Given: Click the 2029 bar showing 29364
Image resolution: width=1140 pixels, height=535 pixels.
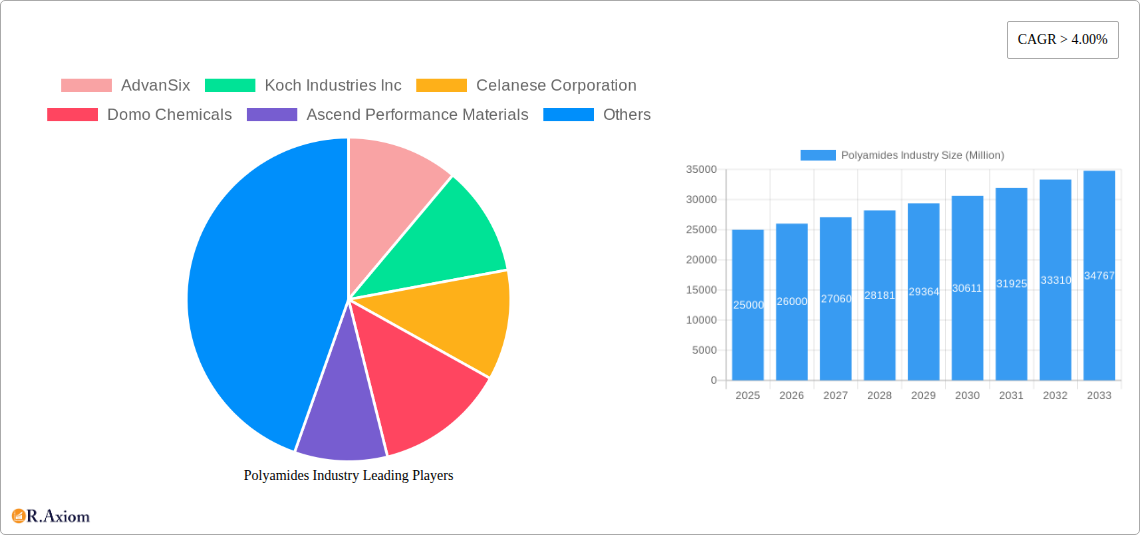Looking at the screenshot, I should tap(923, 291).
